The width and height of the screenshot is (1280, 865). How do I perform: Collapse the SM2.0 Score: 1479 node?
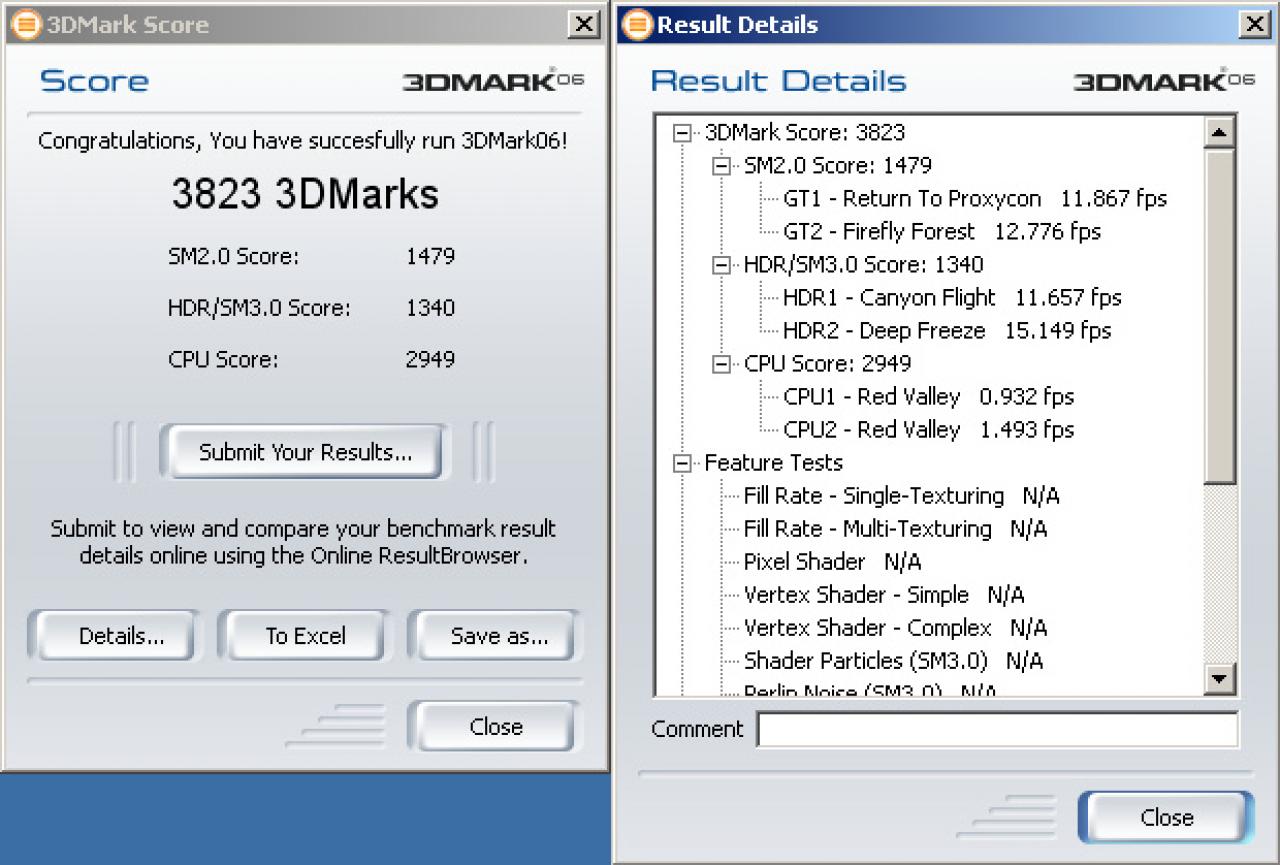point(721,165)
